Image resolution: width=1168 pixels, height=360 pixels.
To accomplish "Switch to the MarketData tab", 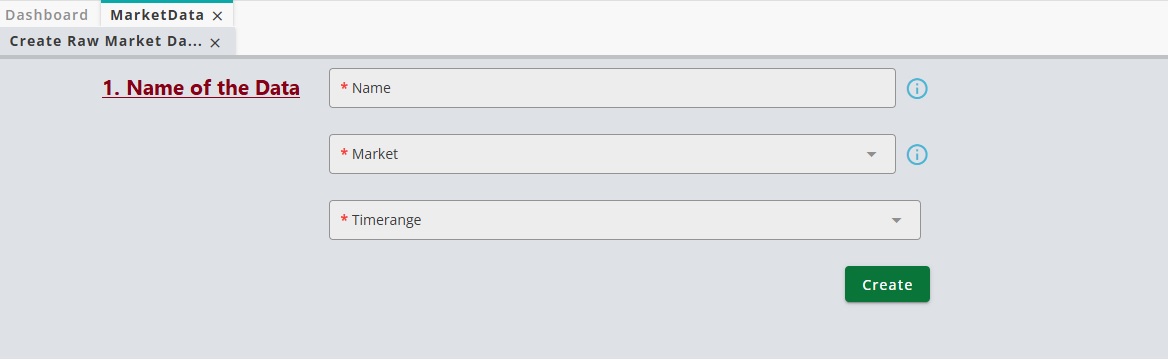I will click(x=157, y=15).
